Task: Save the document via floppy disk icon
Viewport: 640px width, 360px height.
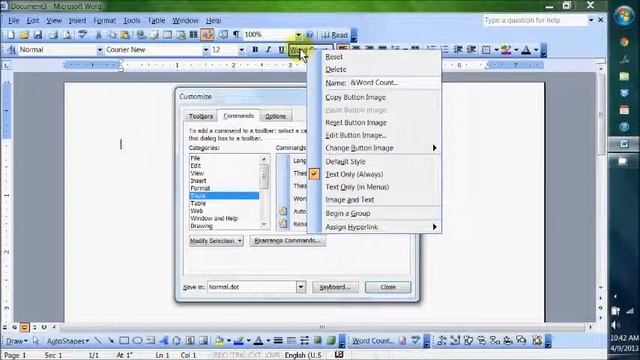Action: pyautogui.click(x=38, y=35)
